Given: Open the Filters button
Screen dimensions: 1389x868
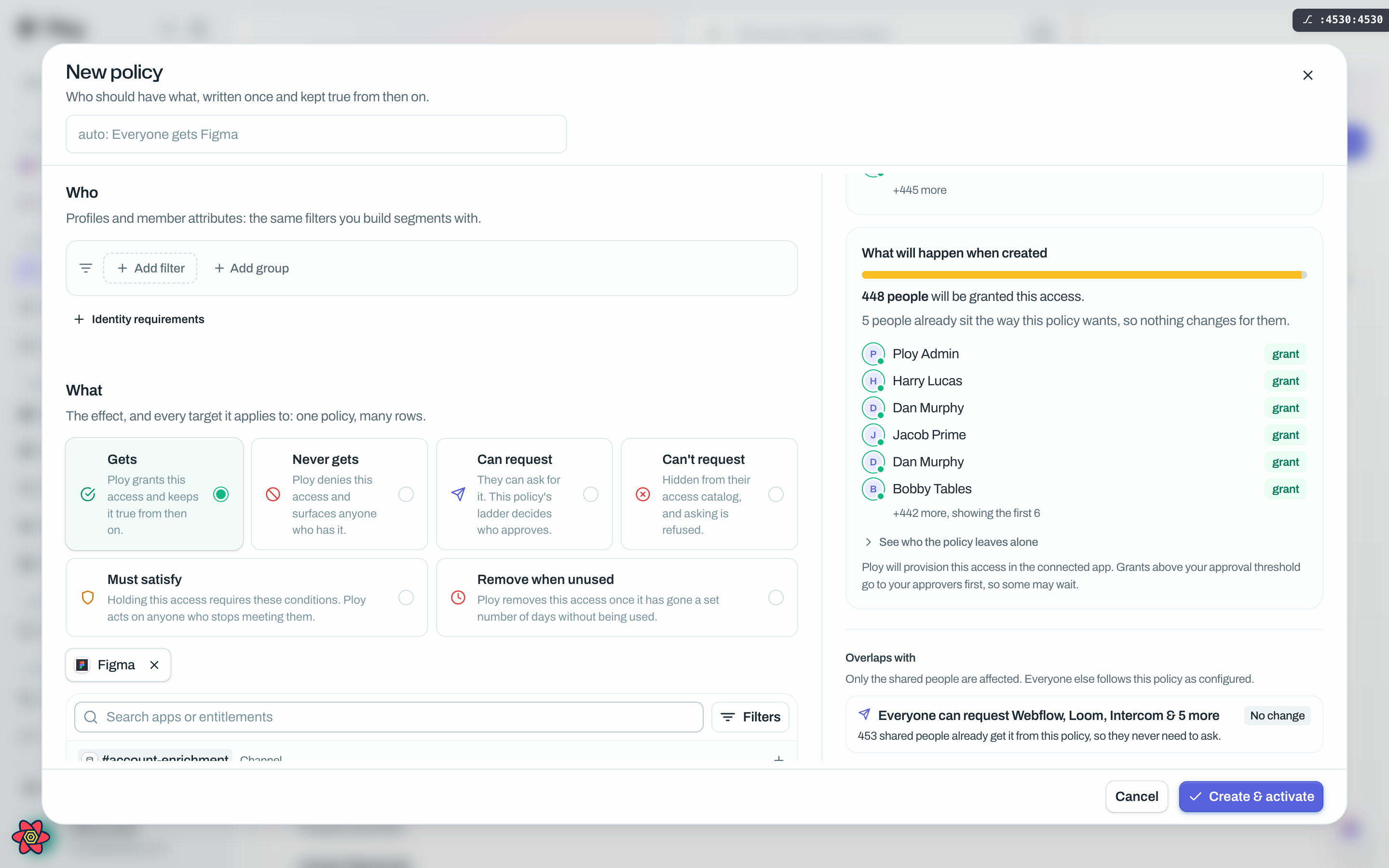Looking at the screenshot, I should click(750, 717).
